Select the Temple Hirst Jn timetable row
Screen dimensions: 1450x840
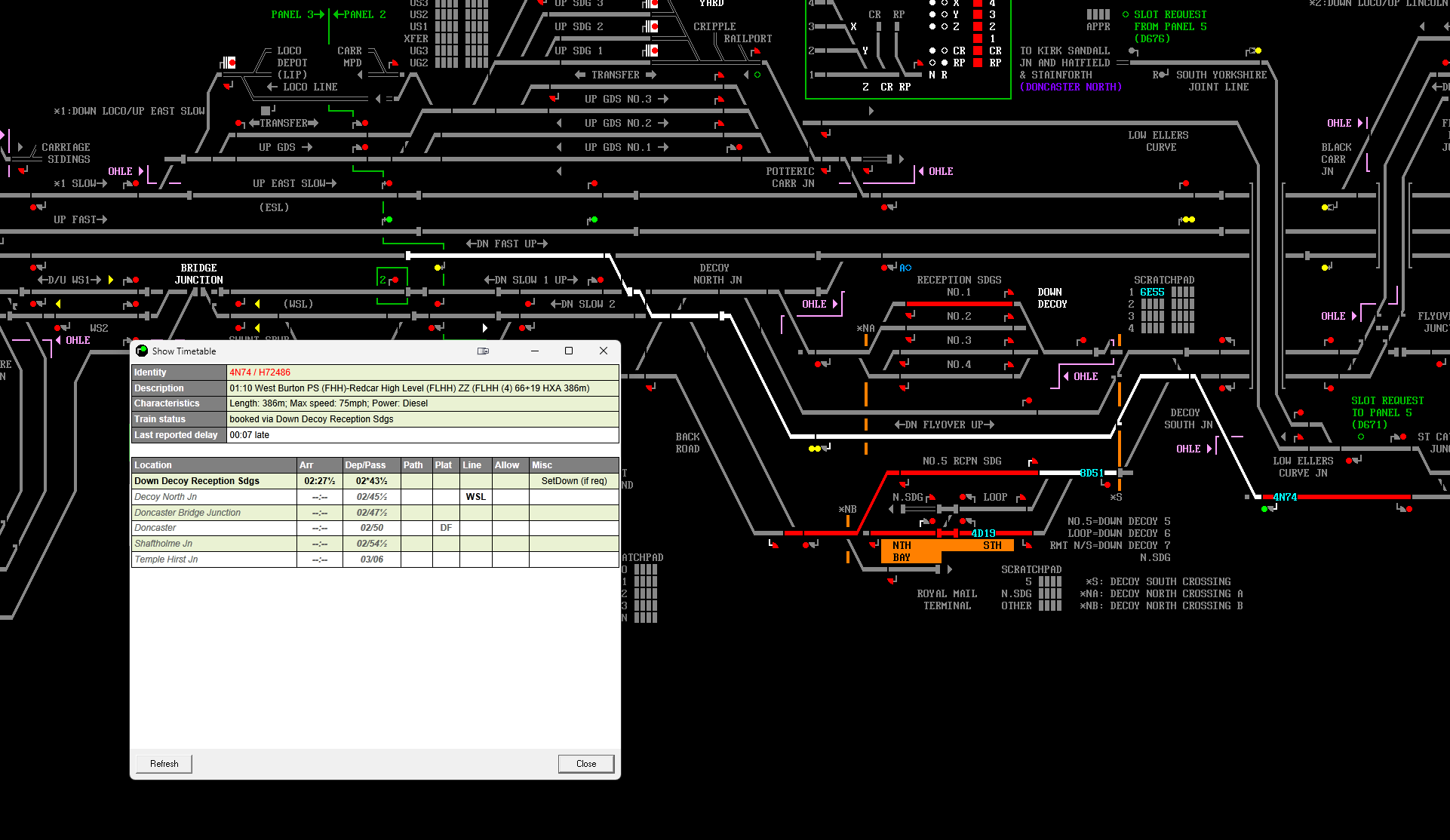coord(375,559)
